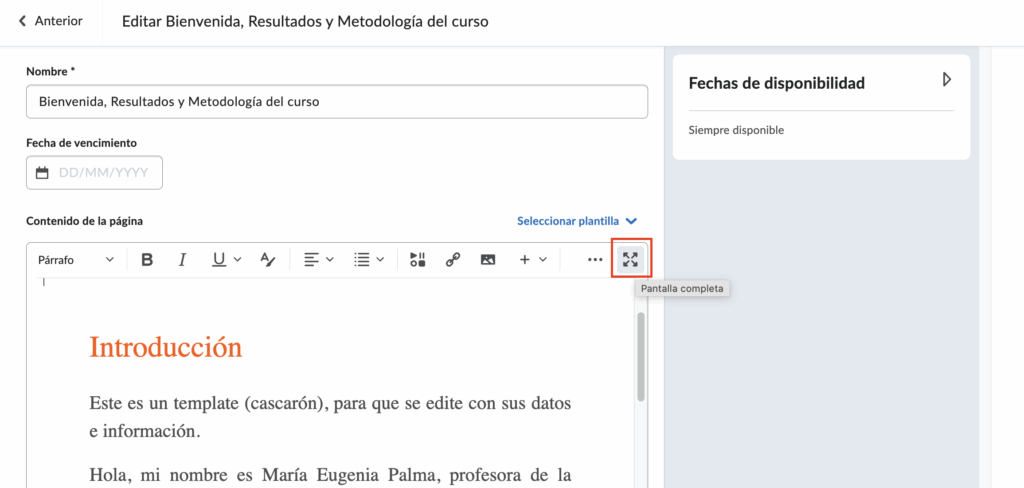Image resolution: width=1024 pixels, height=488 pixels.
Task: Expand the list style options arrow
Action: tap(381, 260)
